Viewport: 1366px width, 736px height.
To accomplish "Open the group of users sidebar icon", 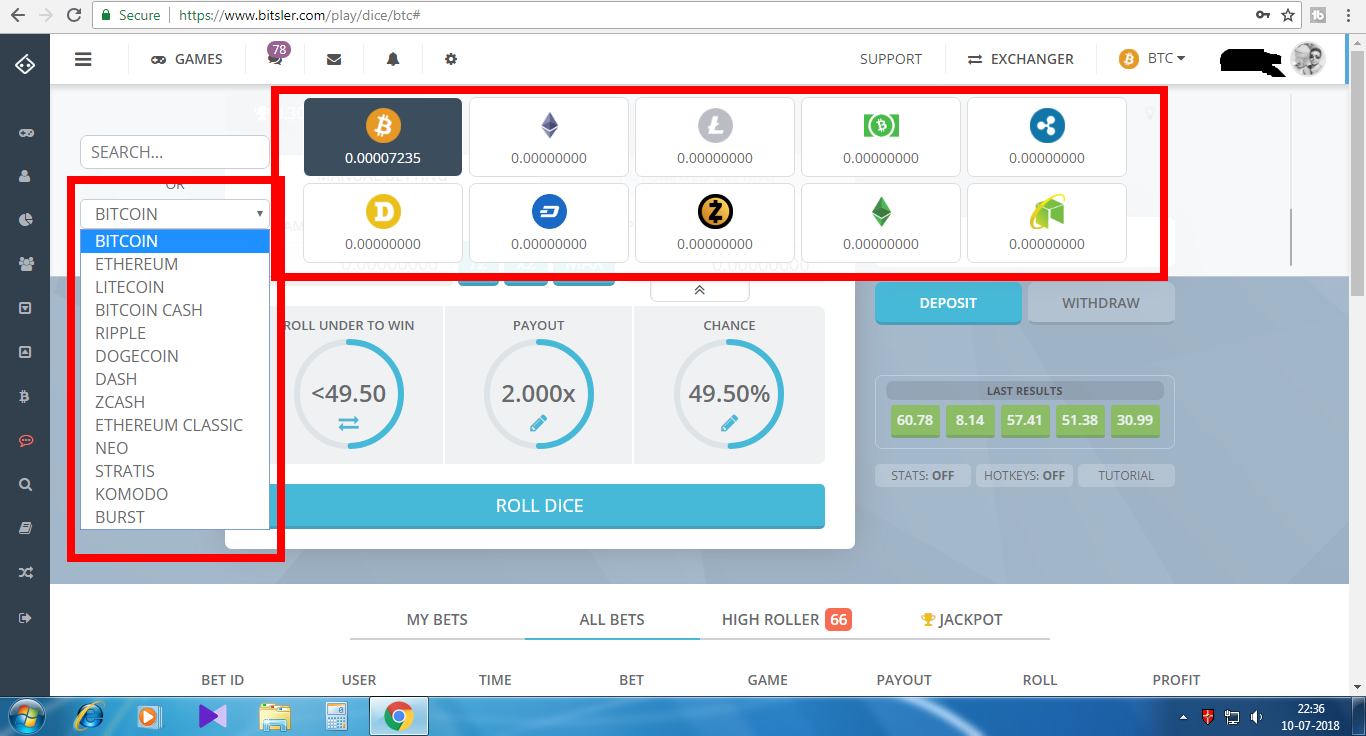I will (x=25, y=264).
